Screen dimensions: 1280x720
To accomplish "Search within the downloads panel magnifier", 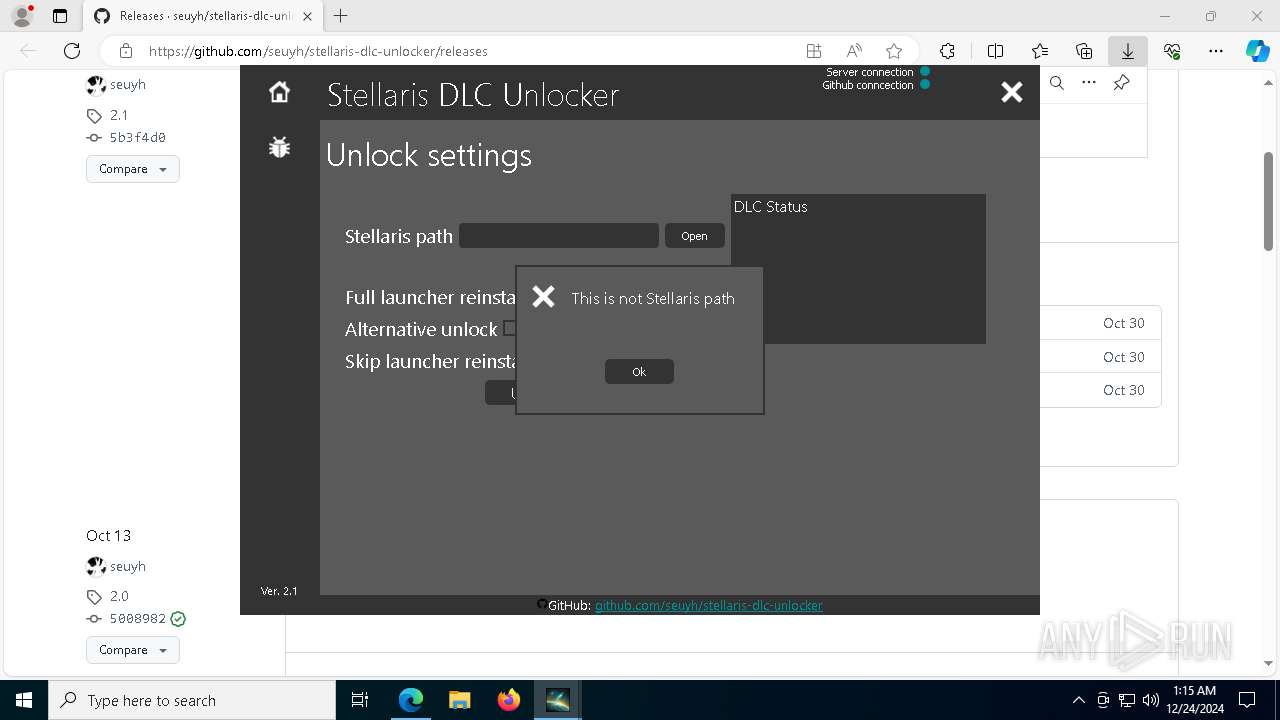I will (x=1057, y=83).
